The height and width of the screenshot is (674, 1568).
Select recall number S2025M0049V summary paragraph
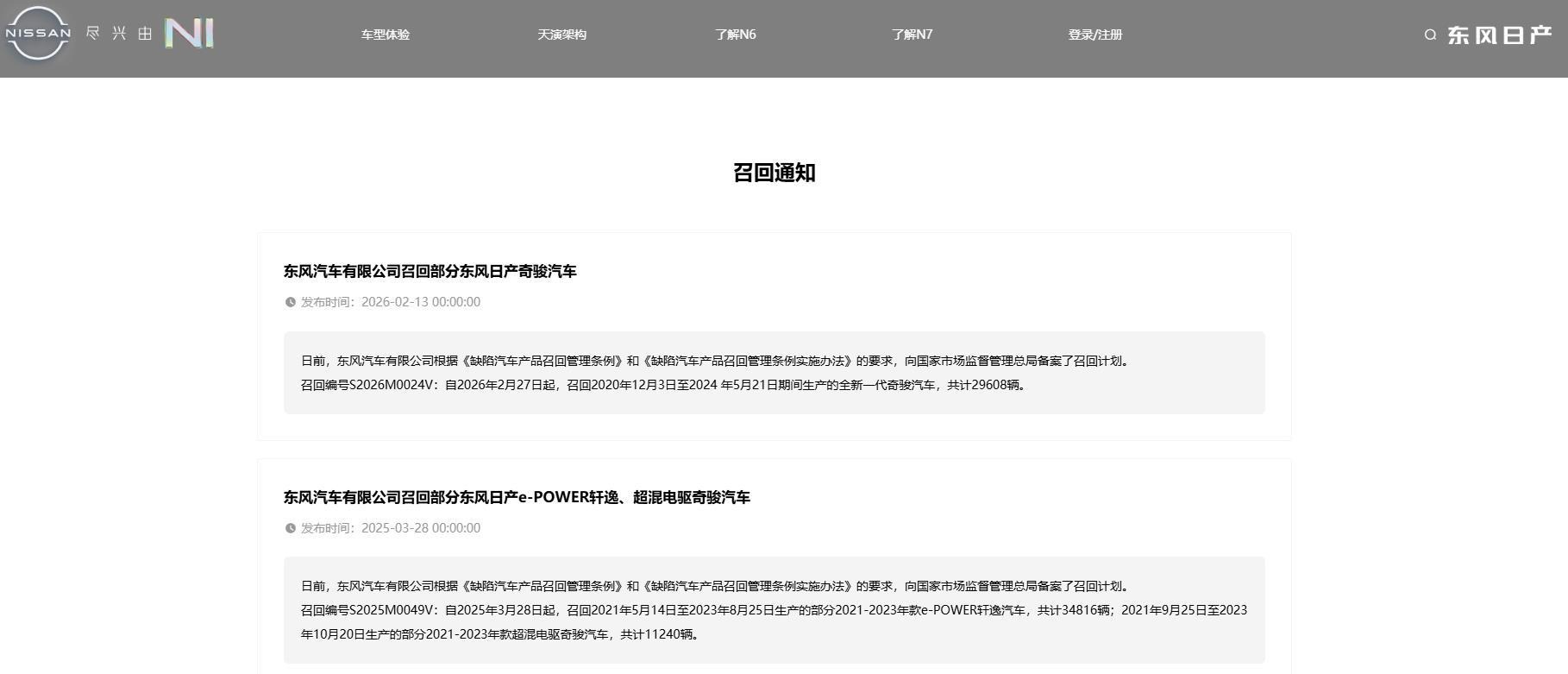[x=774, y=622]
